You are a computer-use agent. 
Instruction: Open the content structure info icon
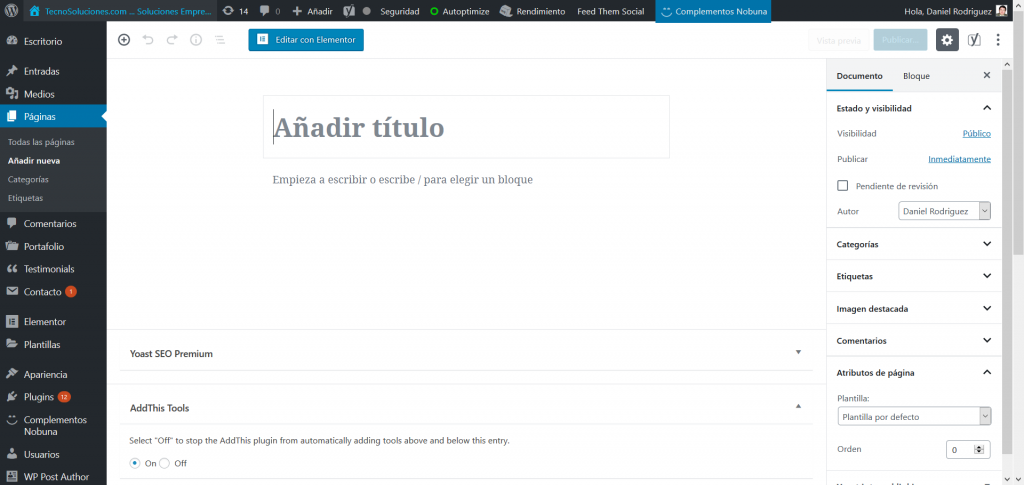196,40
